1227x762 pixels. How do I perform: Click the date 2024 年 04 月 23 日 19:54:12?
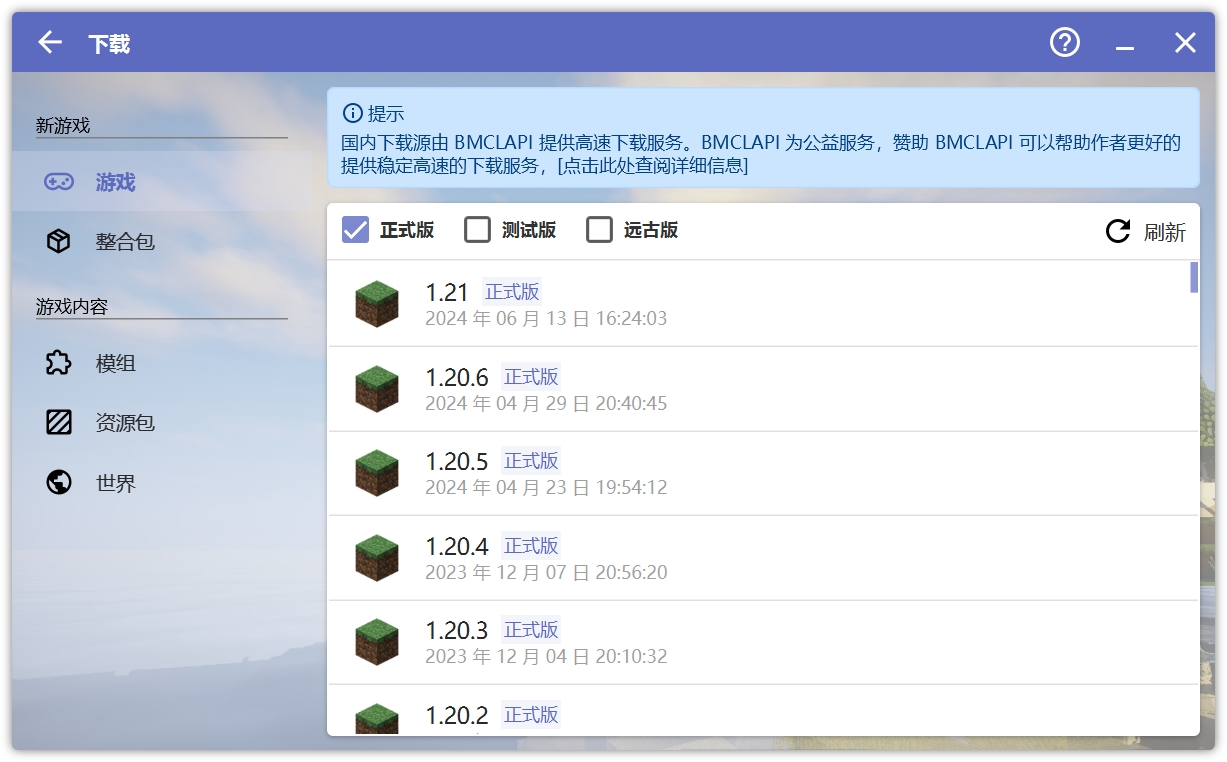[546, 488]
